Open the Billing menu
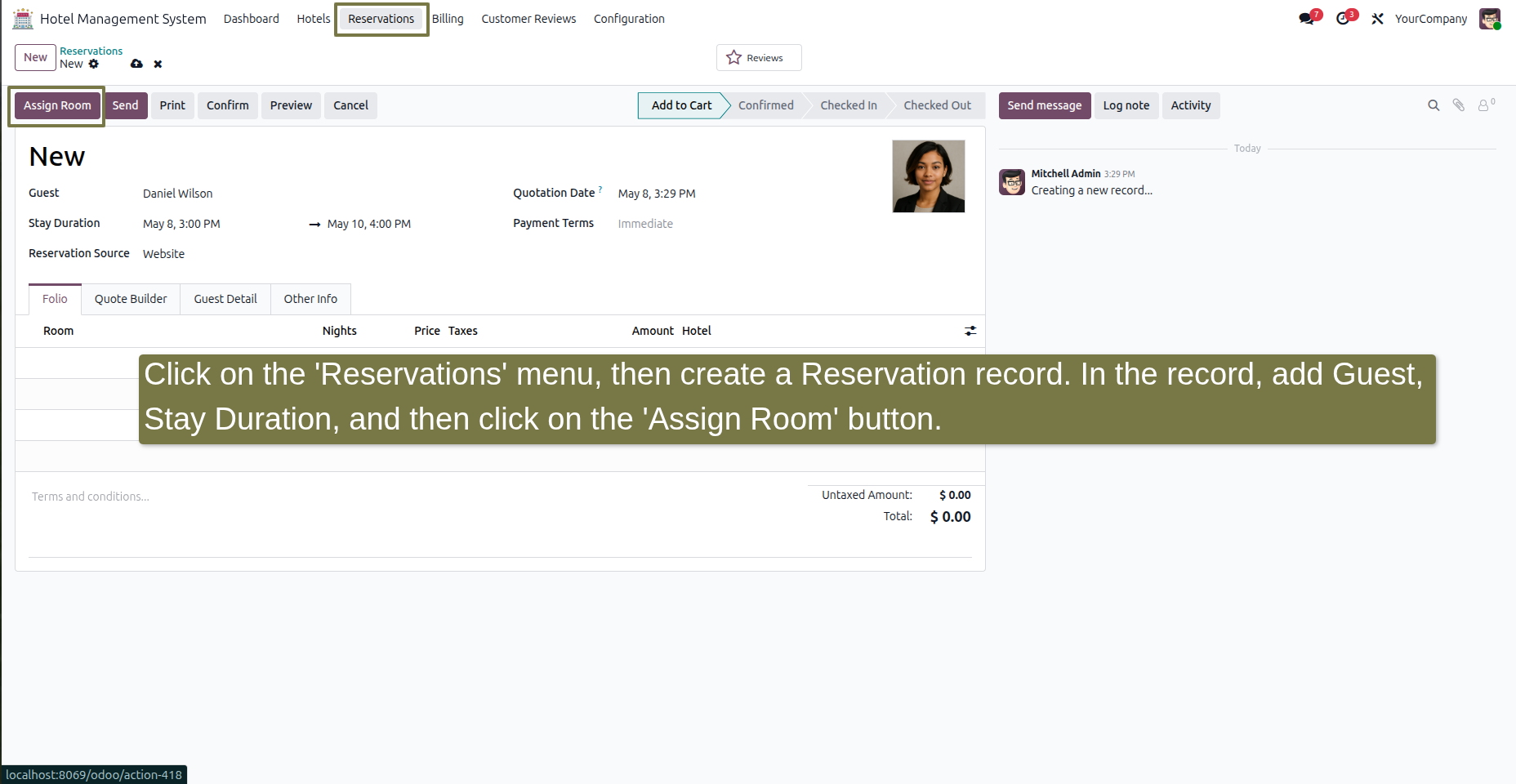Image resolution: width=1516 pixels, height=784 pixels. (448, 19)
